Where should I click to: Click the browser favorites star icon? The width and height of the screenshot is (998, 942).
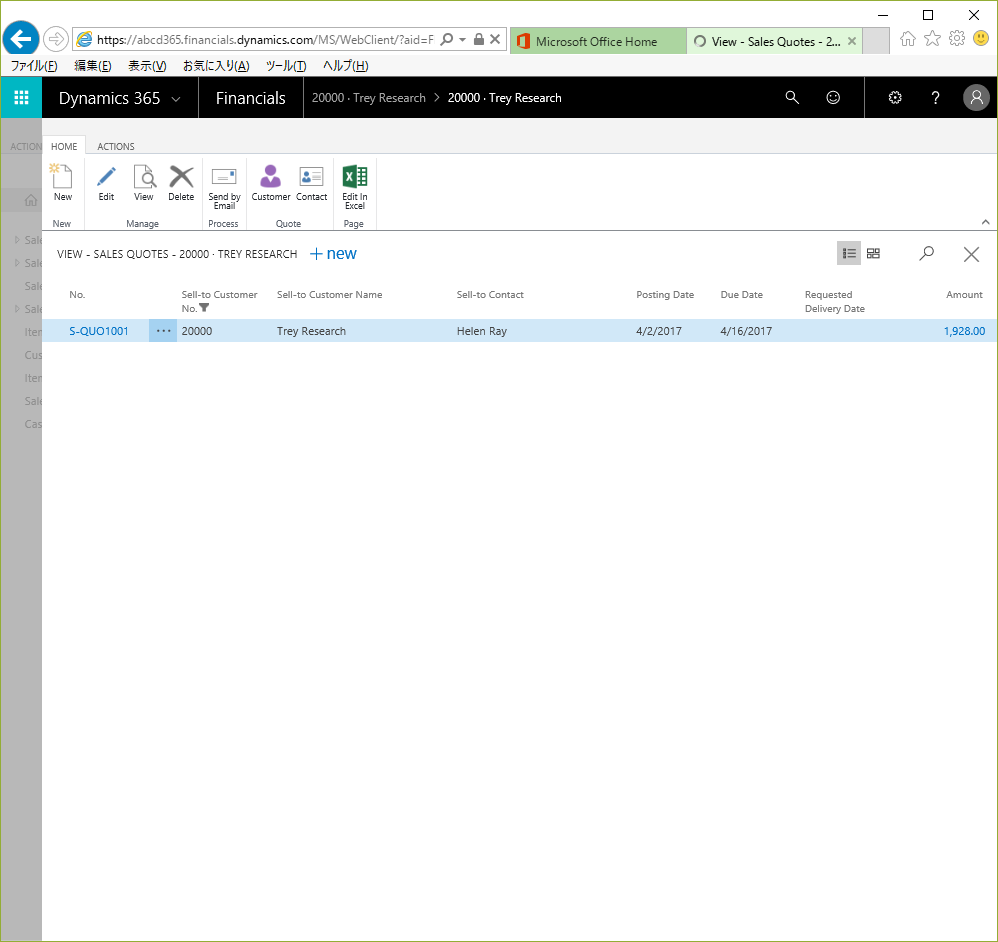click(x=932, y=39)
